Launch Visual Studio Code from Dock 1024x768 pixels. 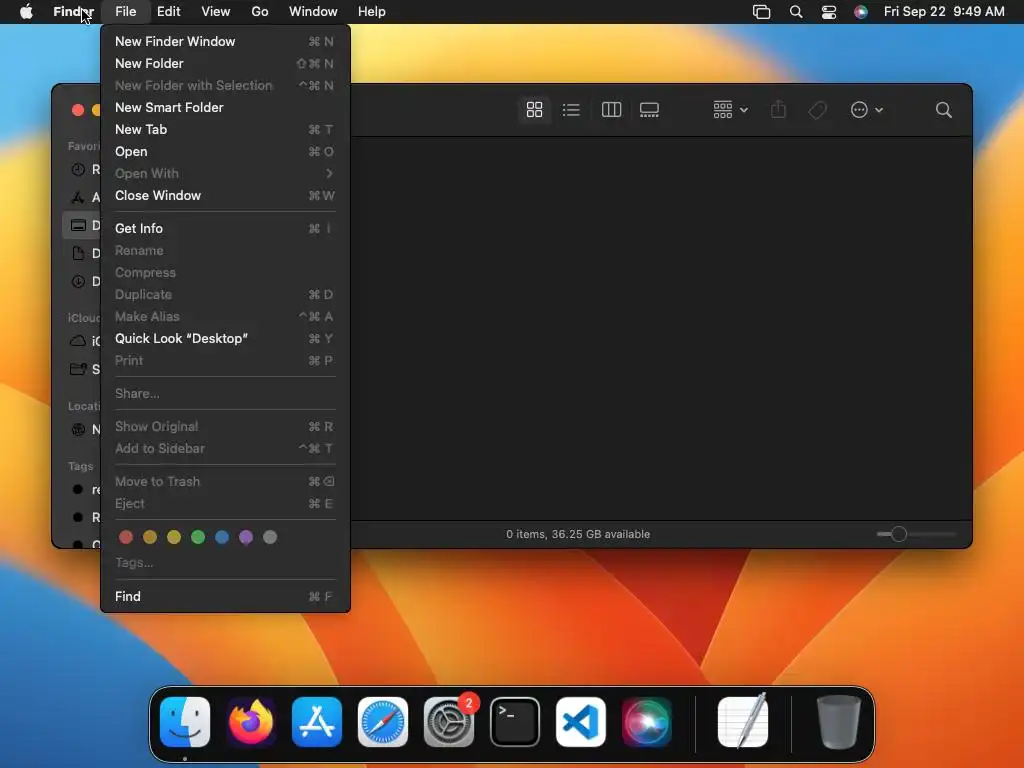pyautogui.click(x=581, y=722)
